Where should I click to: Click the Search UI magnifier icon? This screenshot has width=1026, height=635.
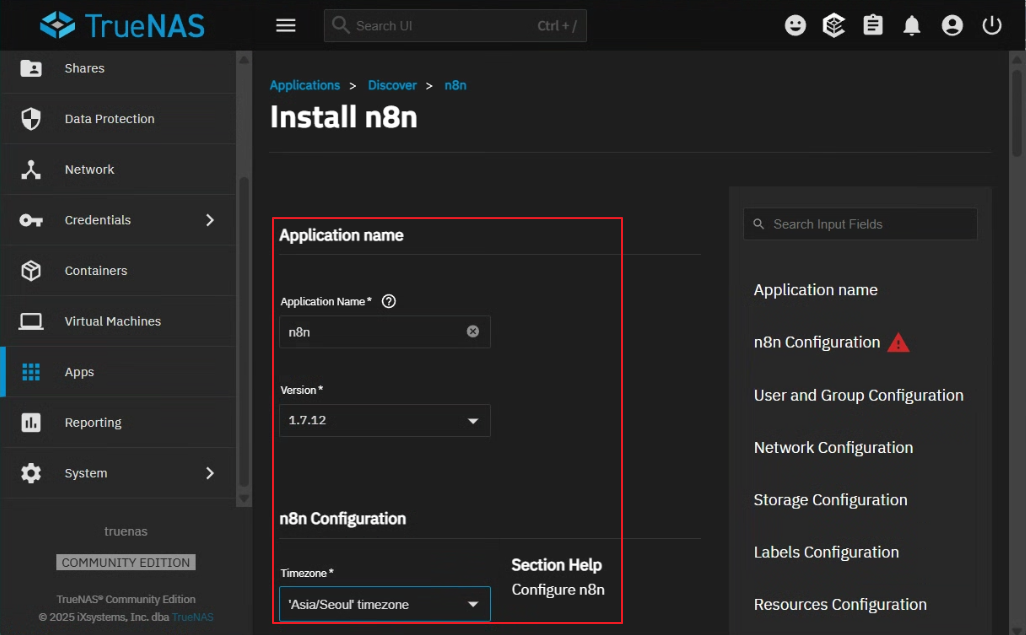click(340, 25)
